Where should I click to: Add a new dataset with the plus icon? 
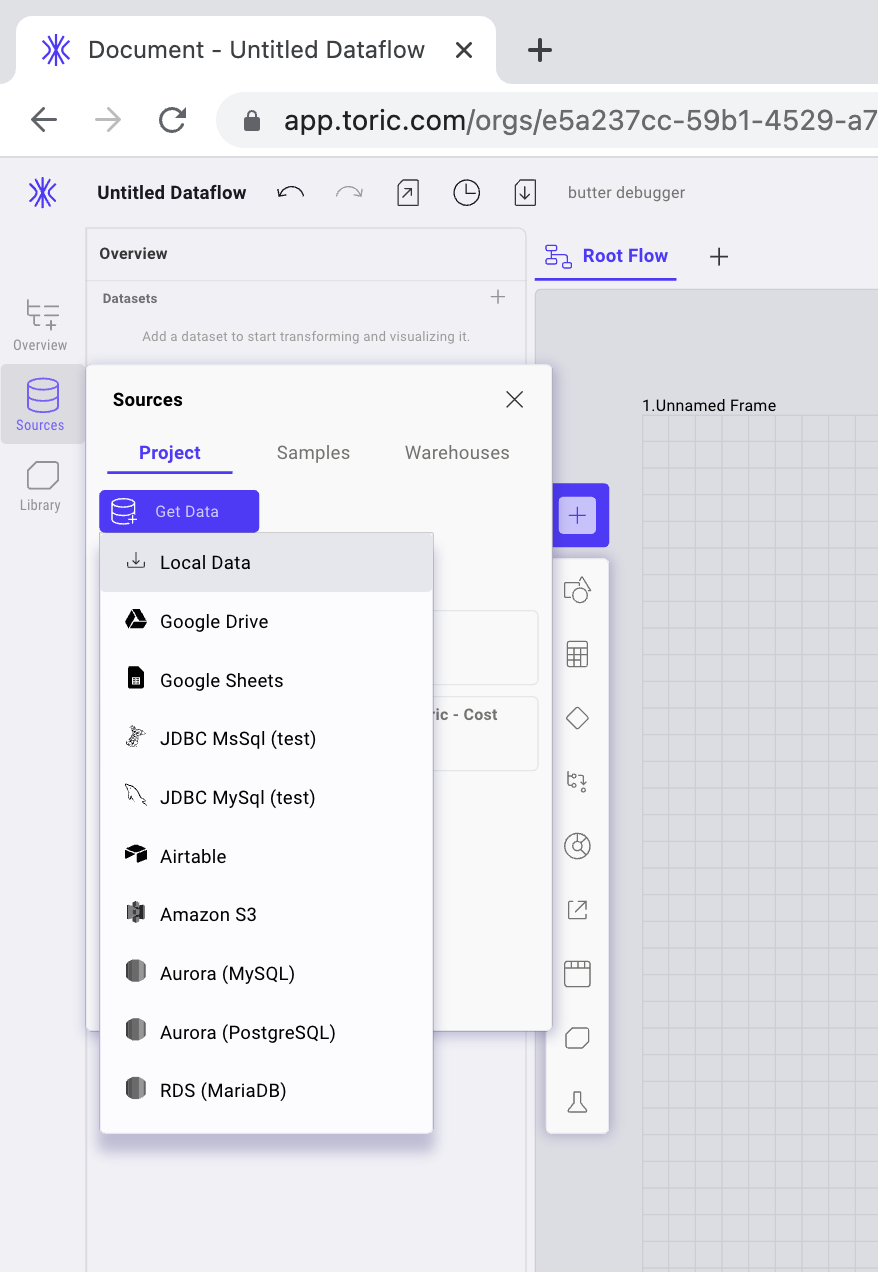pos(498,297)
